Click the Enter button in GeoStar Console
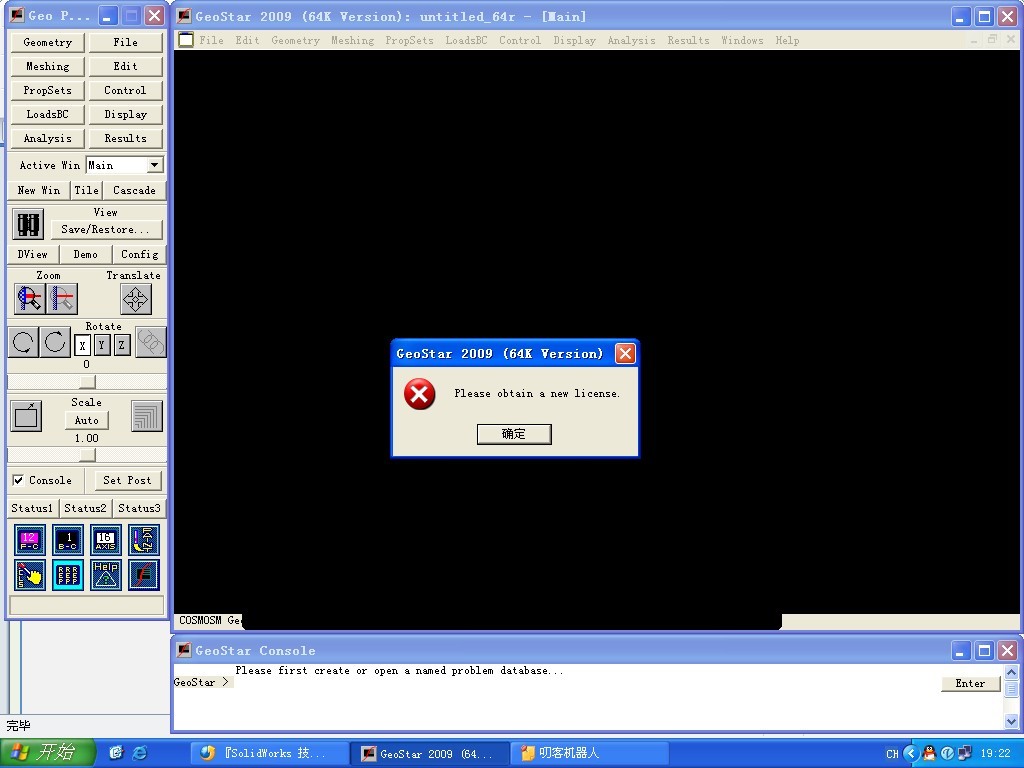The height and width of the screenshot is (768, 1024). [970, 683]
